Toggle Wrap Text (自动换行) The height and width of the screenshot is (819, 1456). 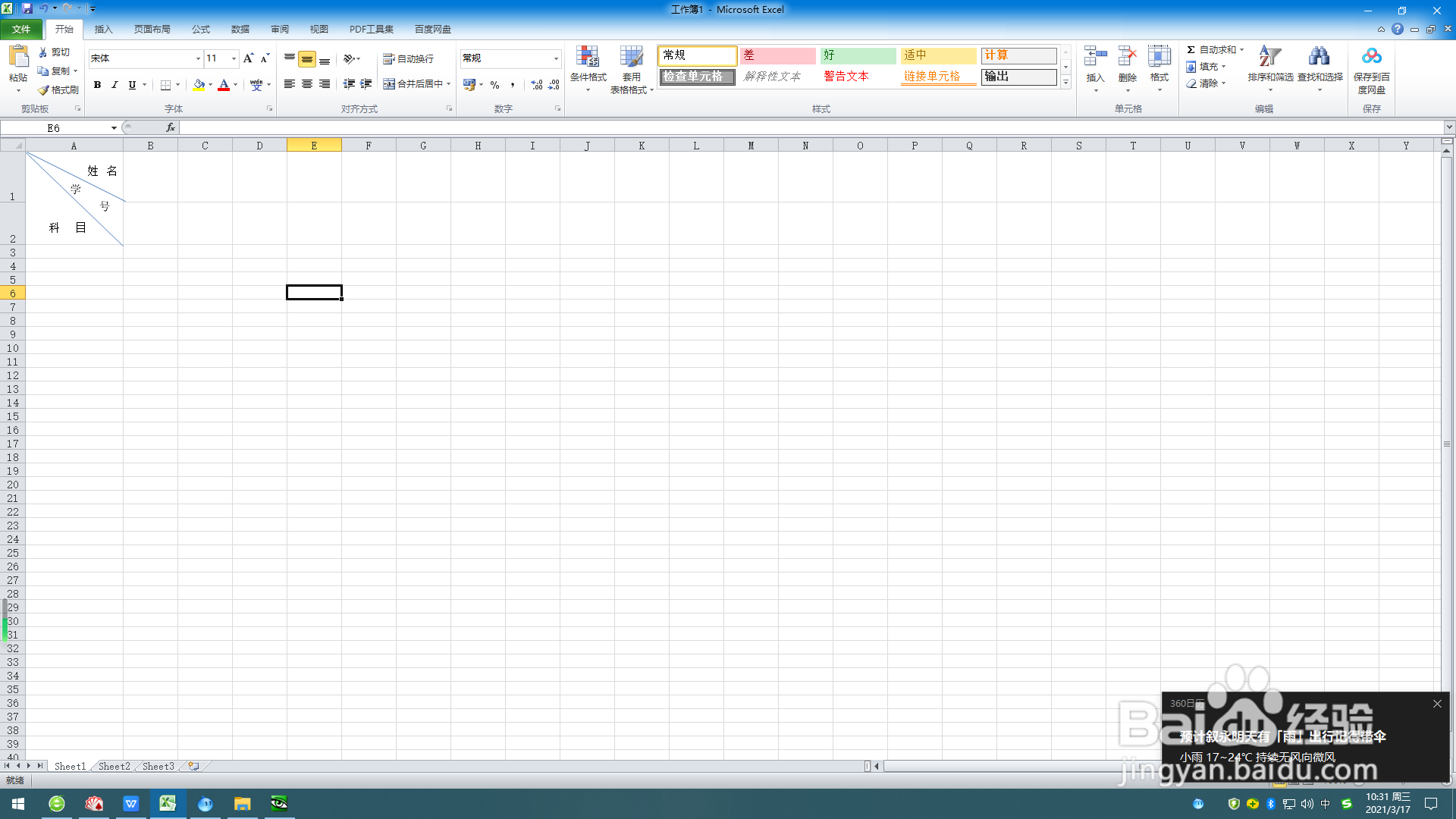(408, 58)
